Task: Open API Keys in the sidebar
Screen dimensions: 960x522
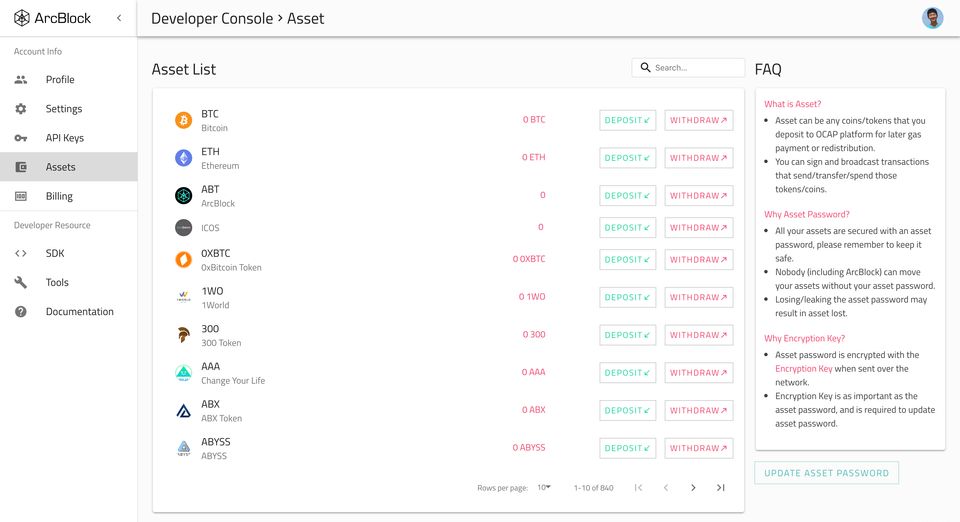Action: pos(65,138)
